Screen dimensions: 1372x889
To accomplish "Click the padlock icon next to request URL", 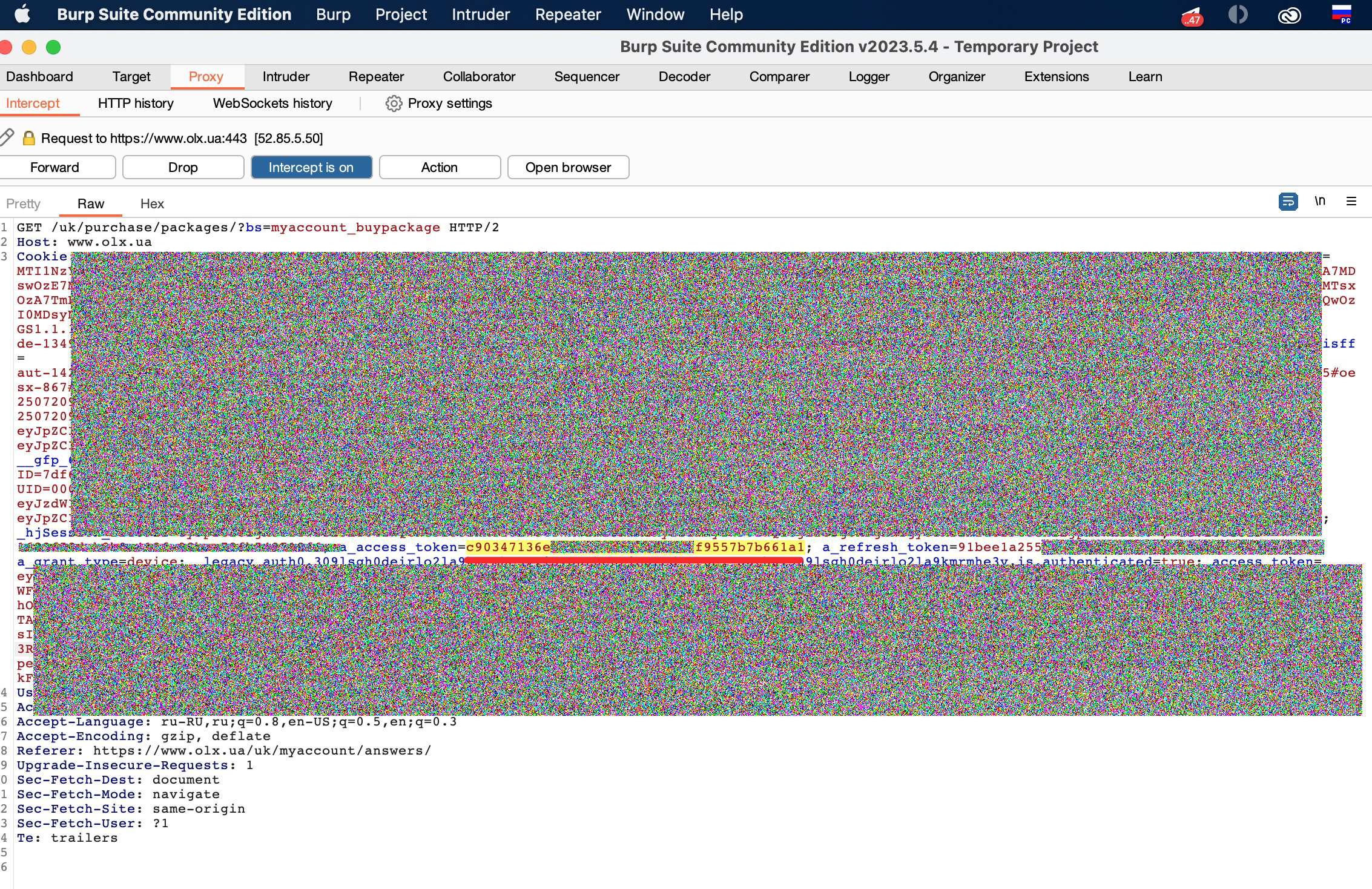I will click(28, 138).
